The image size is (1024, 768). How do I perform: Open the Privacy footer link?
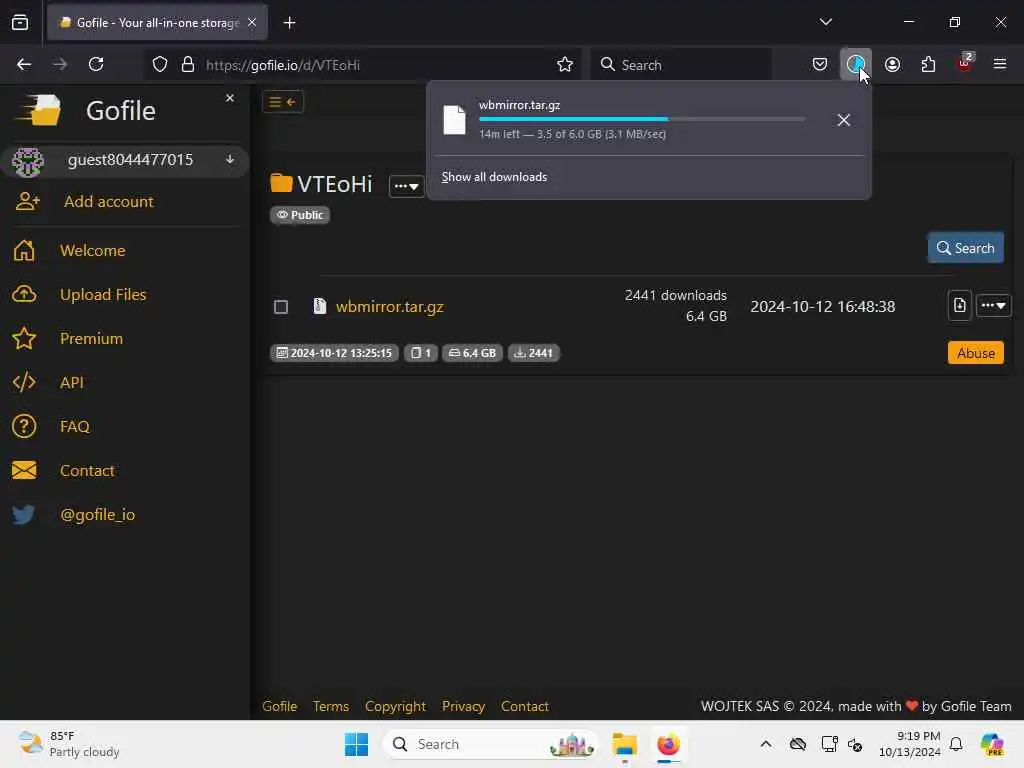pyautogui.click(x=463, y=706)
